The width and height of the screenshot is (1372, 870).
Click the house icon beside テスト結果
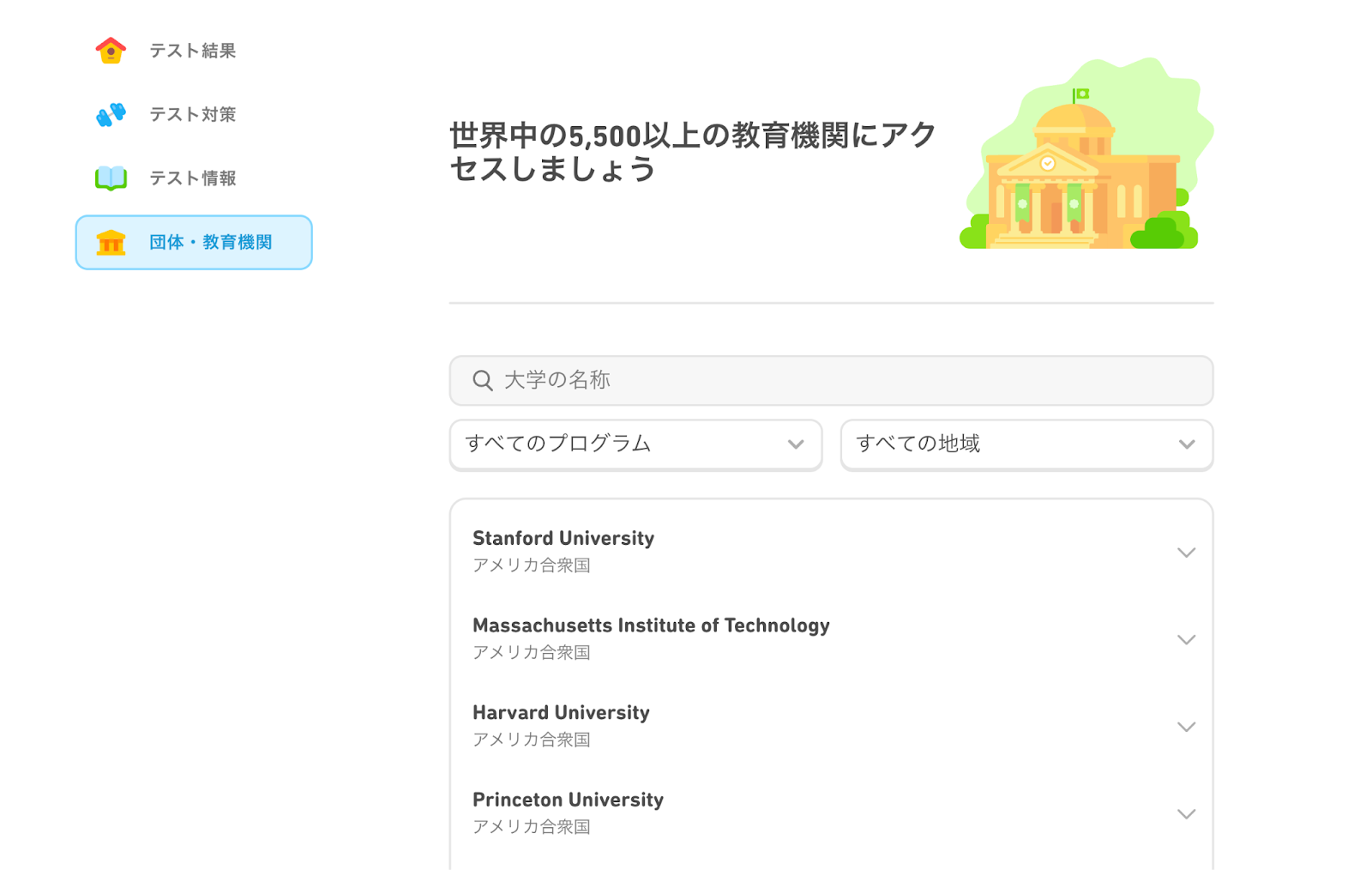pyautogui.click(x=111, y=51)
